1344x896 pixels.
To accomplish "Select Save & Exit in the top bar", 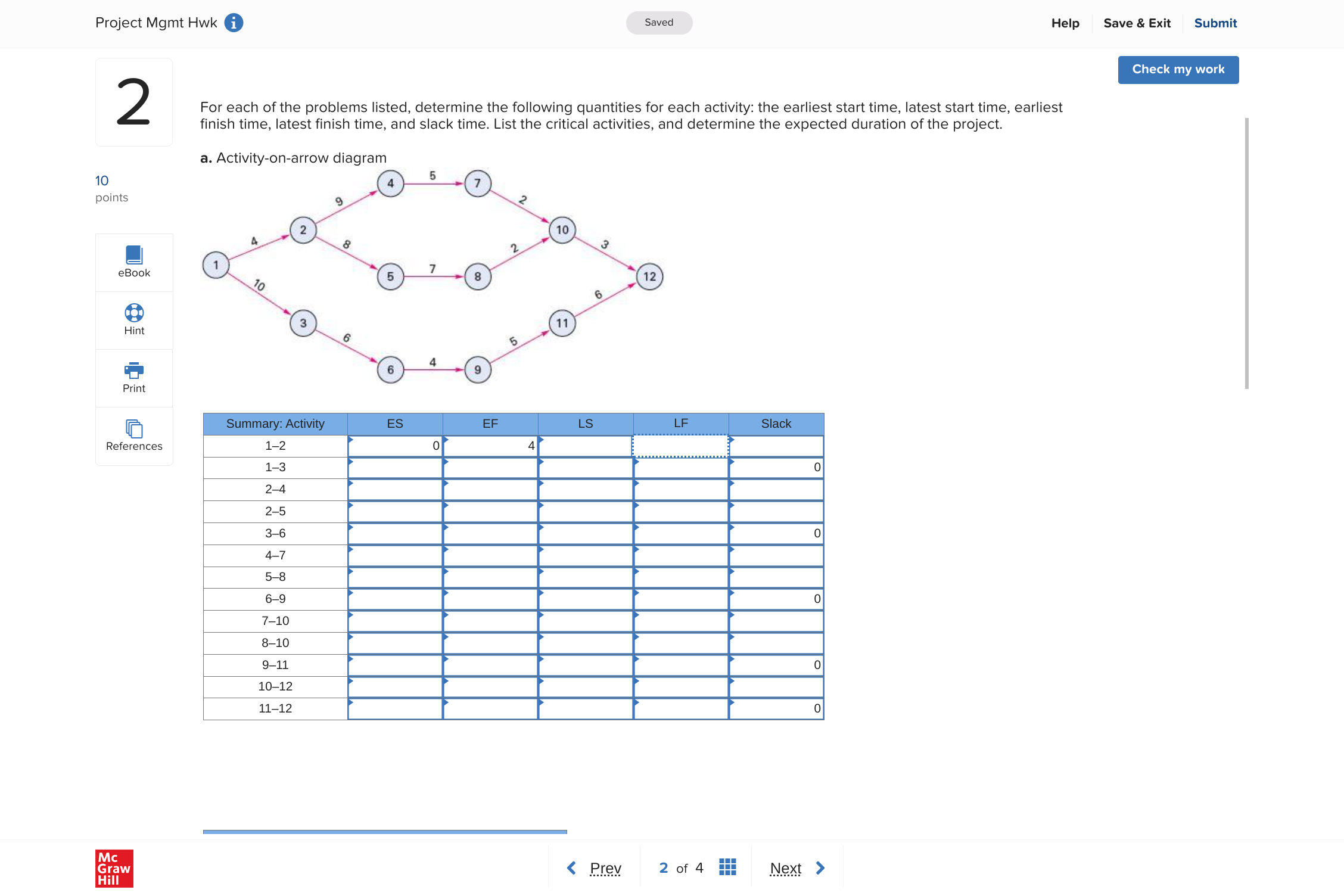I will [1137, 23].
